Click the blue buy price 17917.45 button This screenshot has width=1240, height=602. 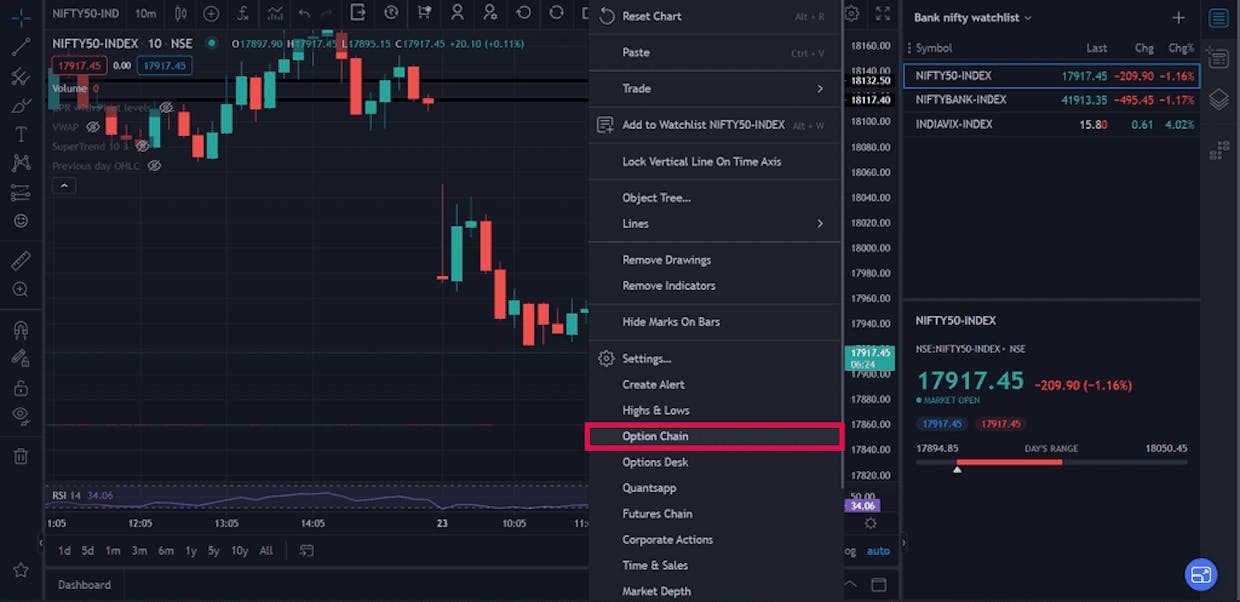tap(164, 66)
